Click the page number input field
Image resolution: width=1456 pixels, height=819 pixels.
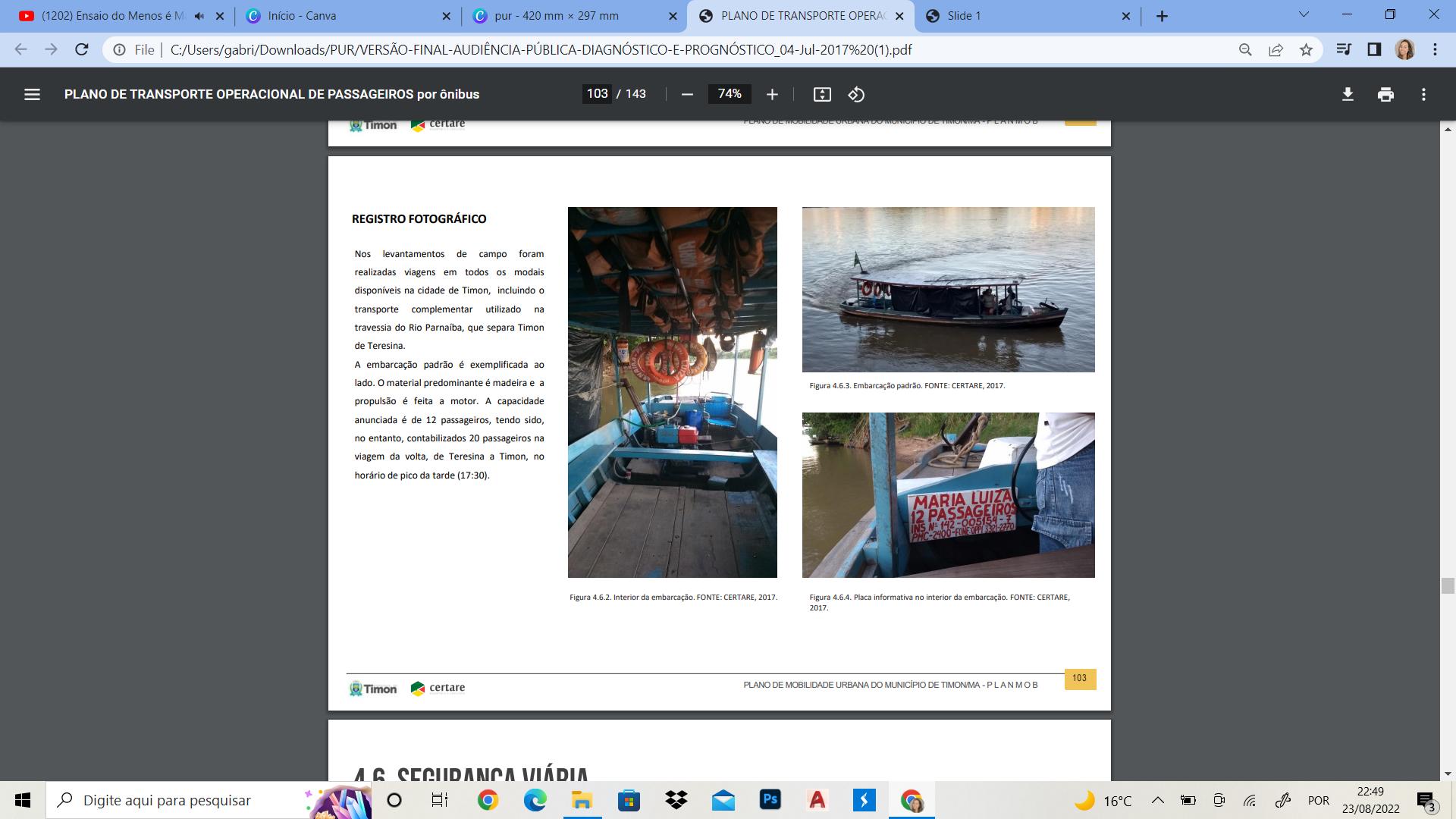pyautogui.click(x=597, y=94)
